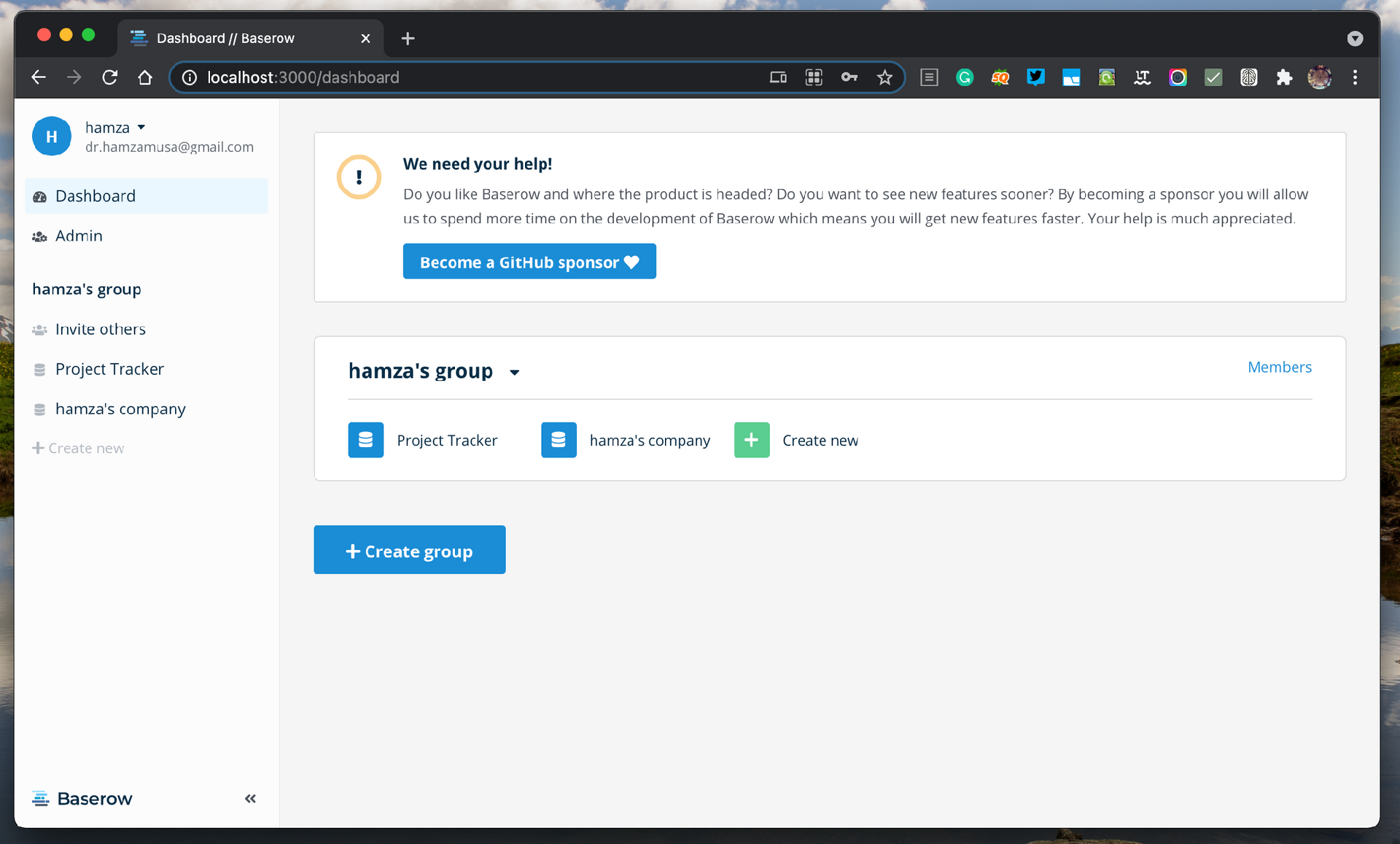Click the localhost:3000/dashboard address bar
This screenshot has width=1400, height=844.
[x=467, y=77]
